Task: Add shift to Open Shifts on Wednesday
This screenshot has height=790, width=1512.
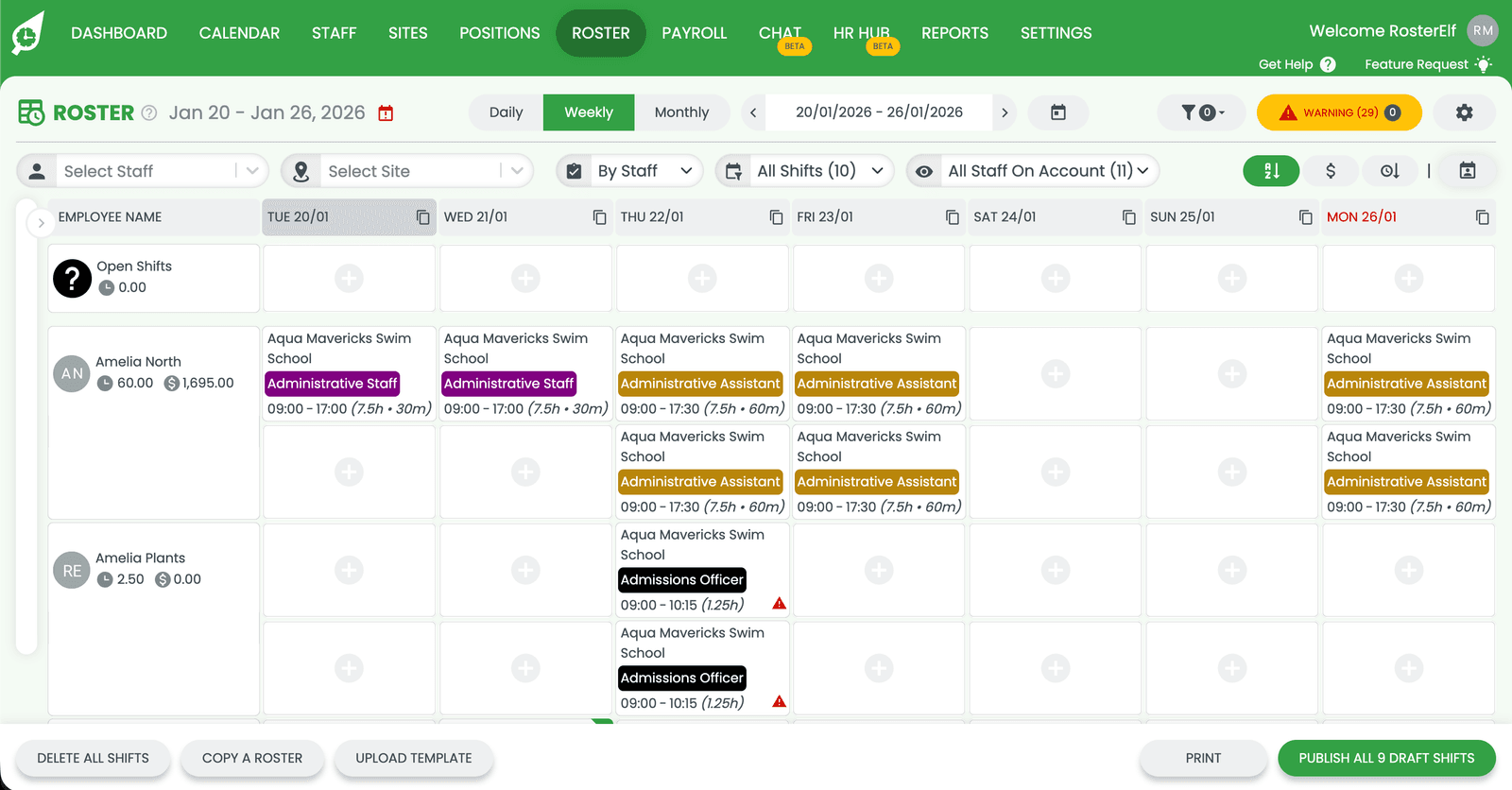Action: pyautogui.click(x=525, y=278)
